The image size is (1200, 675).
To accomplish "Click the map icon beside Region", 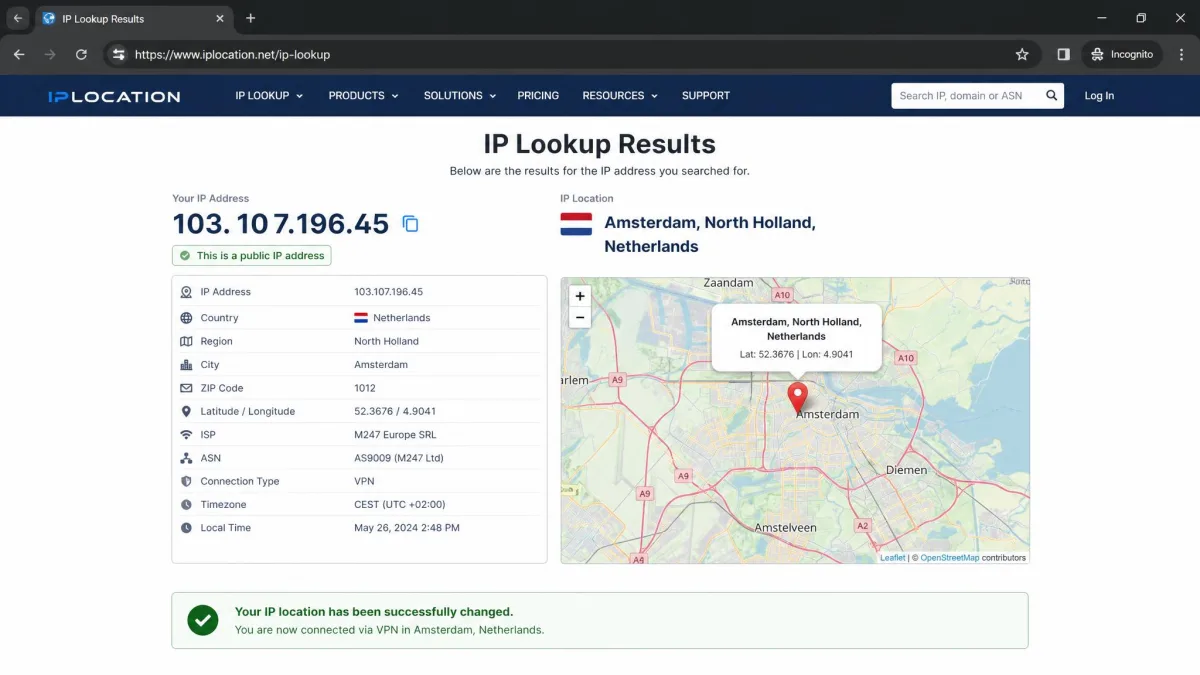I will pyautogui.click(x=186, y=341).
